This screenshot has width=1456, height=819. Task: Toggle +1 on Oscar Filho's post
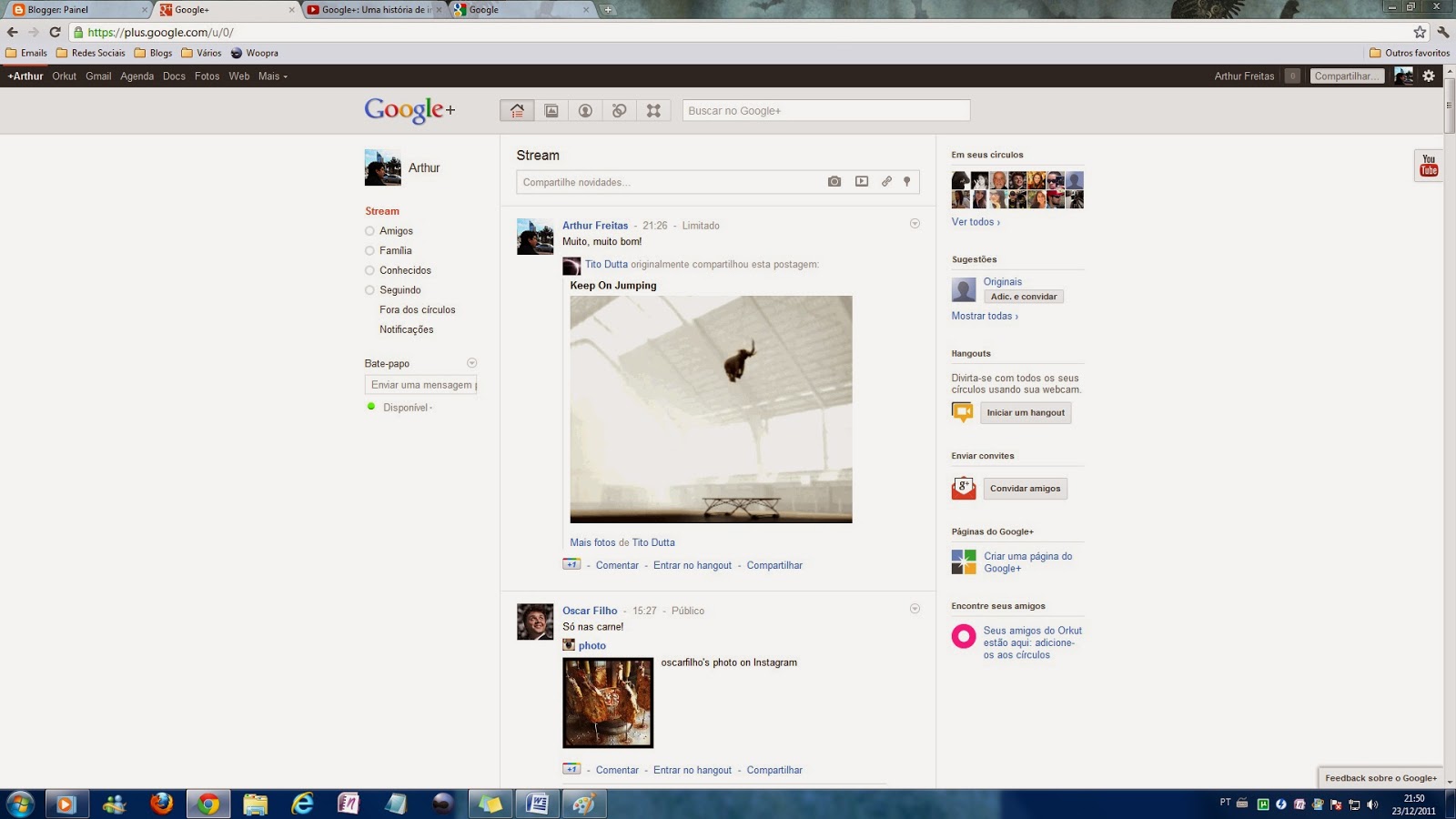coord(571,769)
